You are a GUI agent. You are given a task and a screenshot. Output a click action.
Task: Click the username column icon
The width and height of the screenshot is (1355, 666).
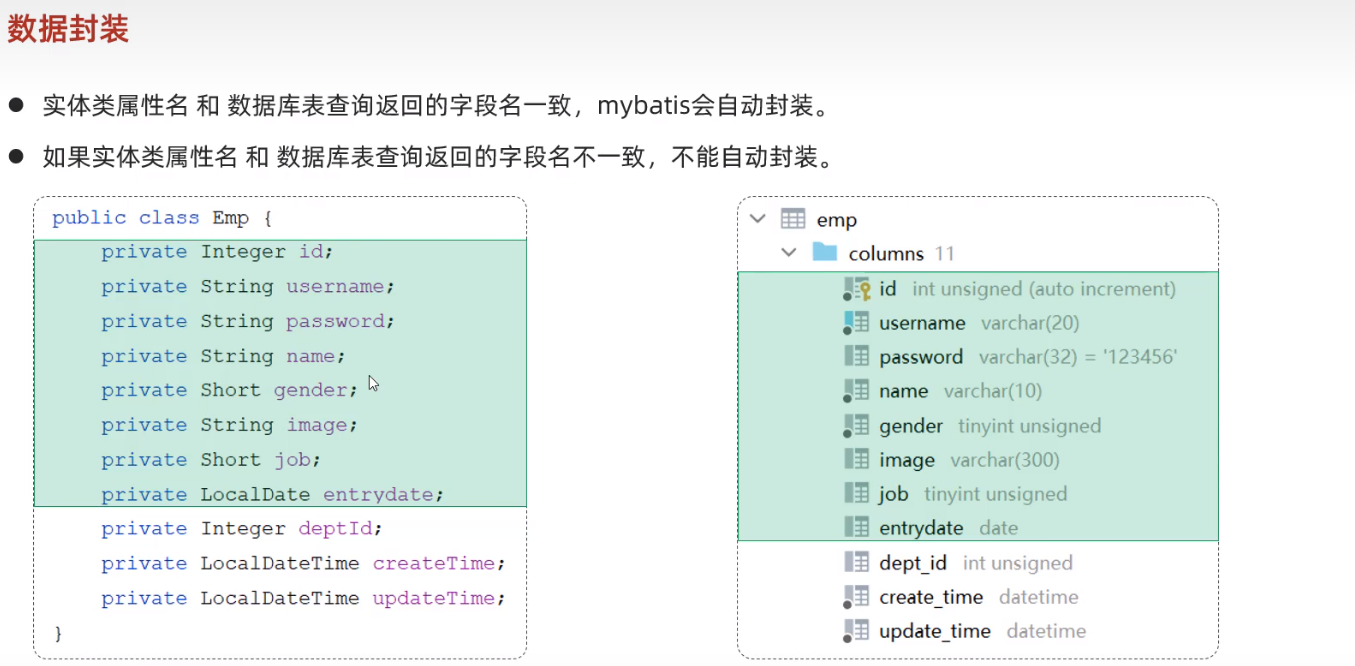pos(857,323)
